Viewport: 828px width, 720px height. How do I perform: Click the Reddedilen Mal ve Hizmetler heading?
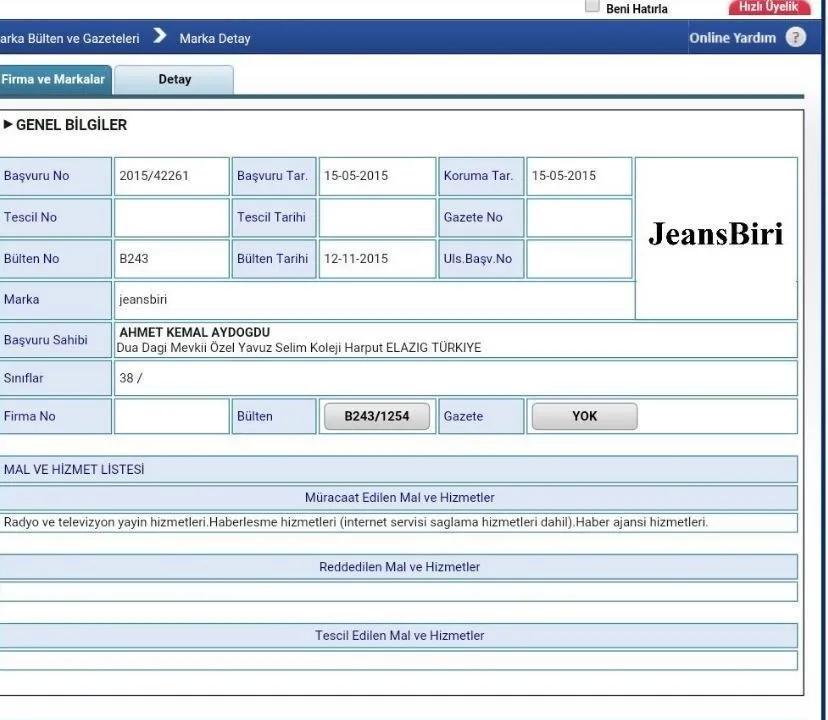pyautogui.click(x=399, y=567)
